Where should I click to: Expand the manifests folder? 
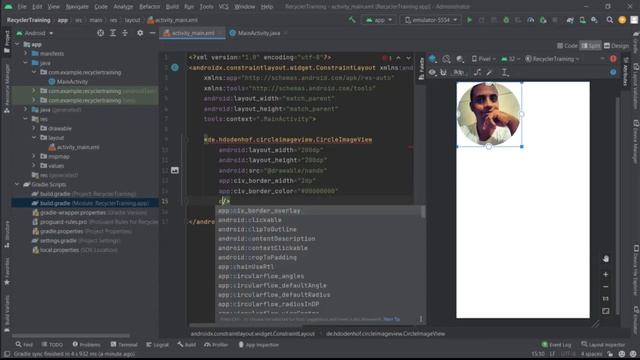[26, 53]
